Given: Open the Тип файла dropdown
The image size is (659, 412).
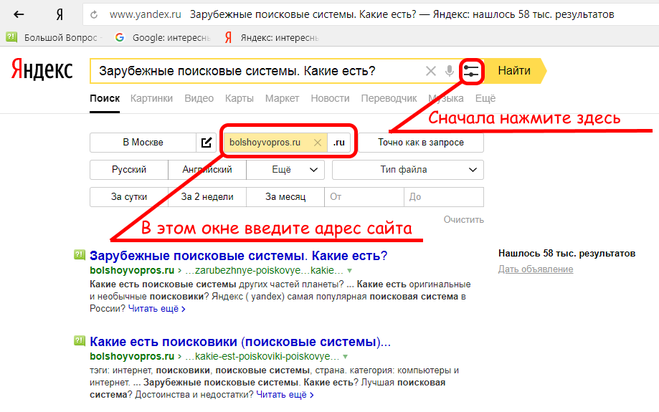Looking at the screenshot, I should pyautogui.click(x=408, y=170).
